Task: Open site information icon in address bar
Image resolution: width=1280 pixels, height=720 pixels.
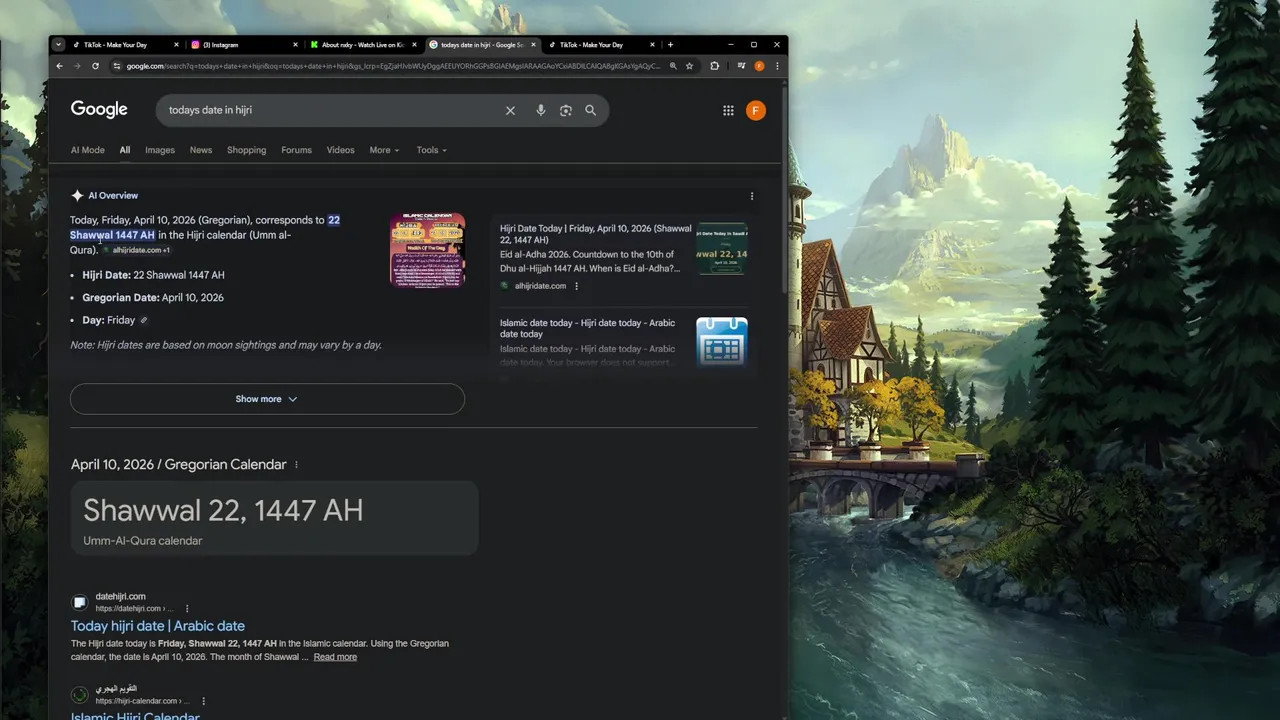Action: click(117, 66)
